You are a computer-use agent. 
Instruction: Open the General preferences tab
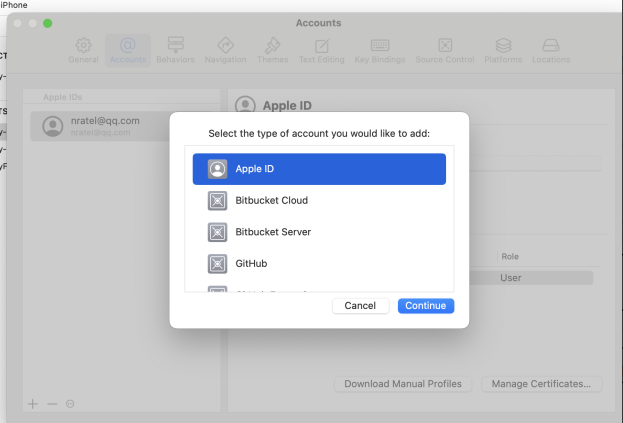(x=83, y=50)
